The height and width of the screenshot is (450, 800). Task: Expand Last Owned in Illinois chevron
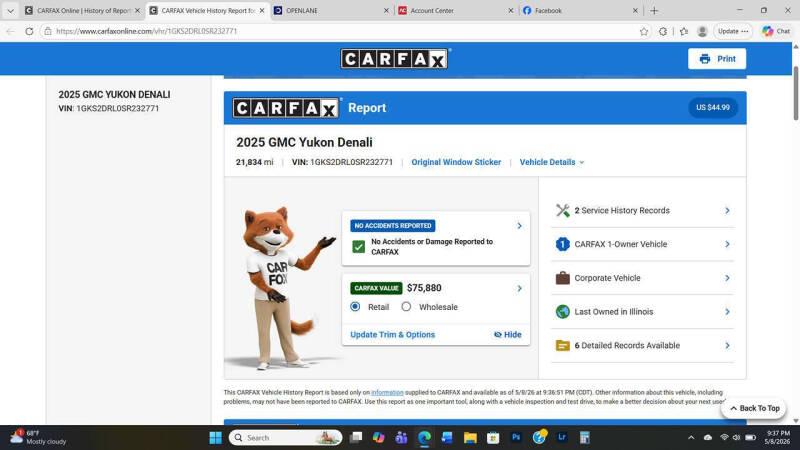(x=727, y=312)
